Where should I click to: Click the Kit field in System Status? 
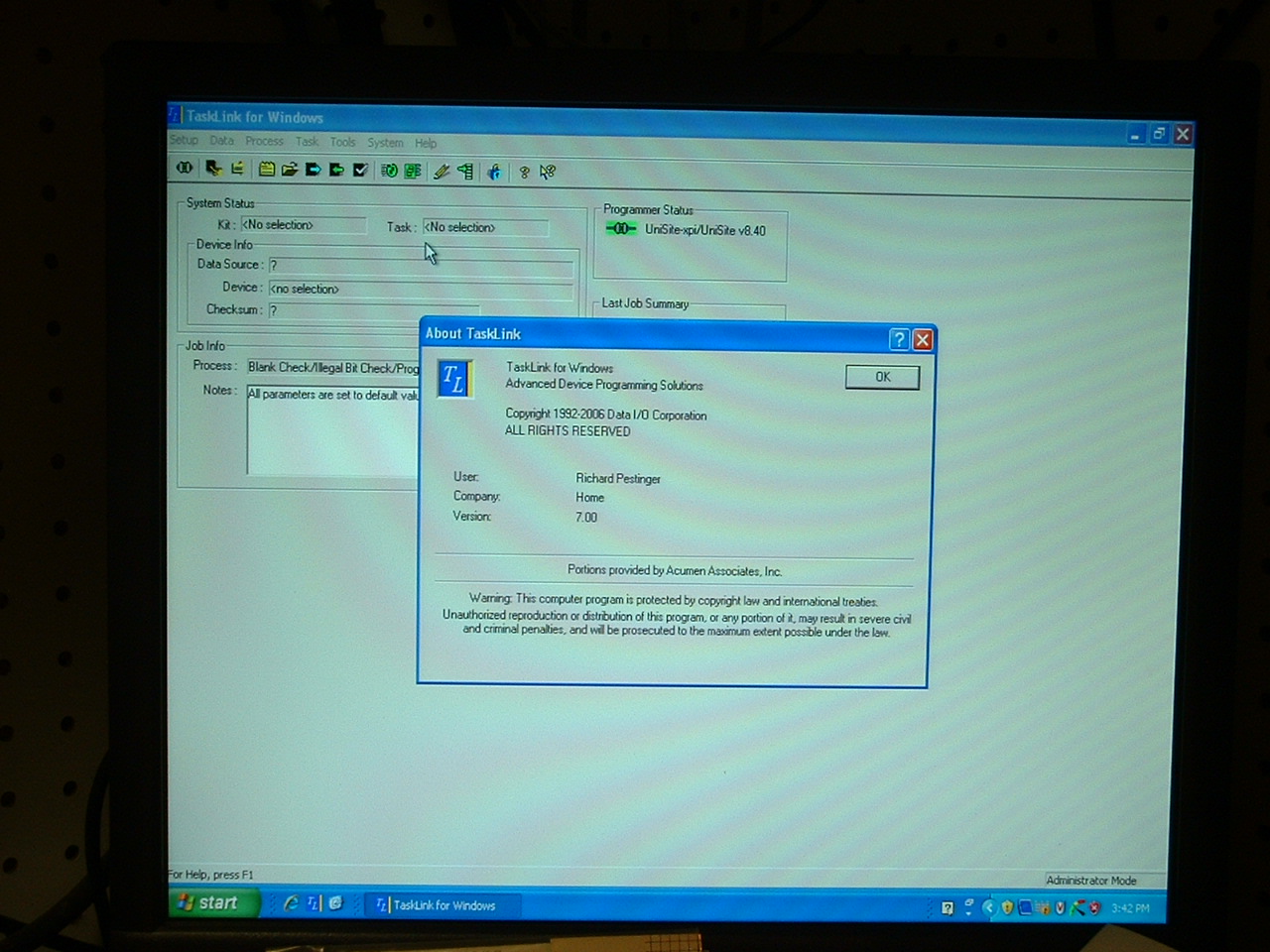pyautogui.click(x=304, y=225)
